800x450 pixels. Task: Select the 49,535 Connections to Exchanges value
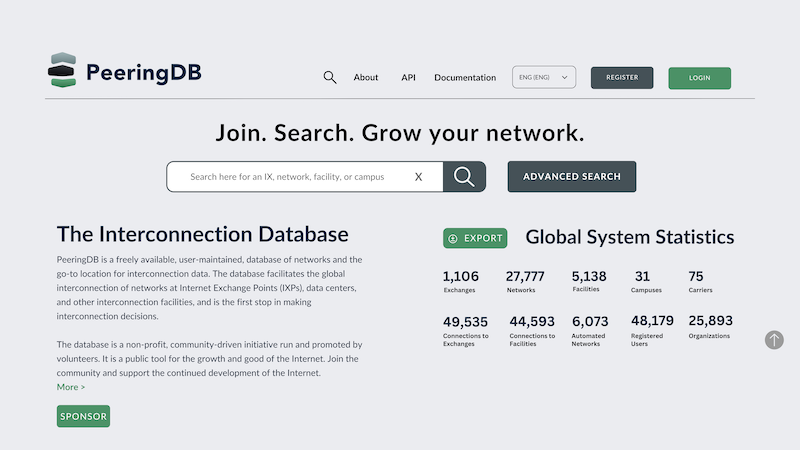click(x=465, y=322)
